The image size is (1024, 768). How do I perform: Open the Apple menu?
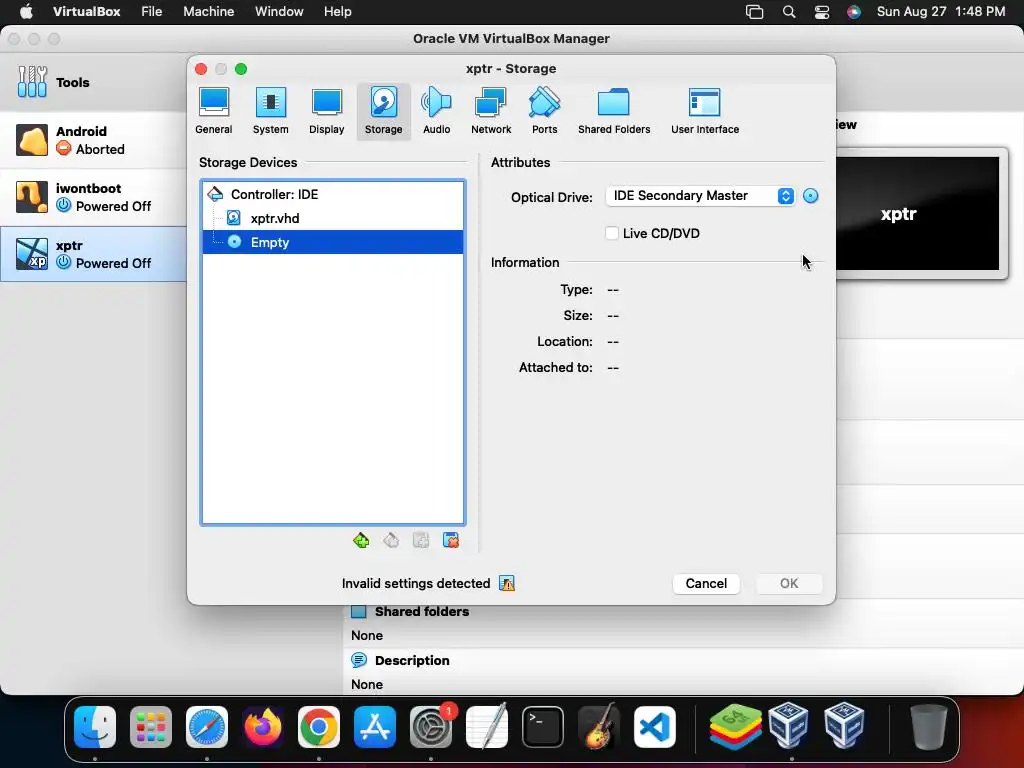[26, 12]
